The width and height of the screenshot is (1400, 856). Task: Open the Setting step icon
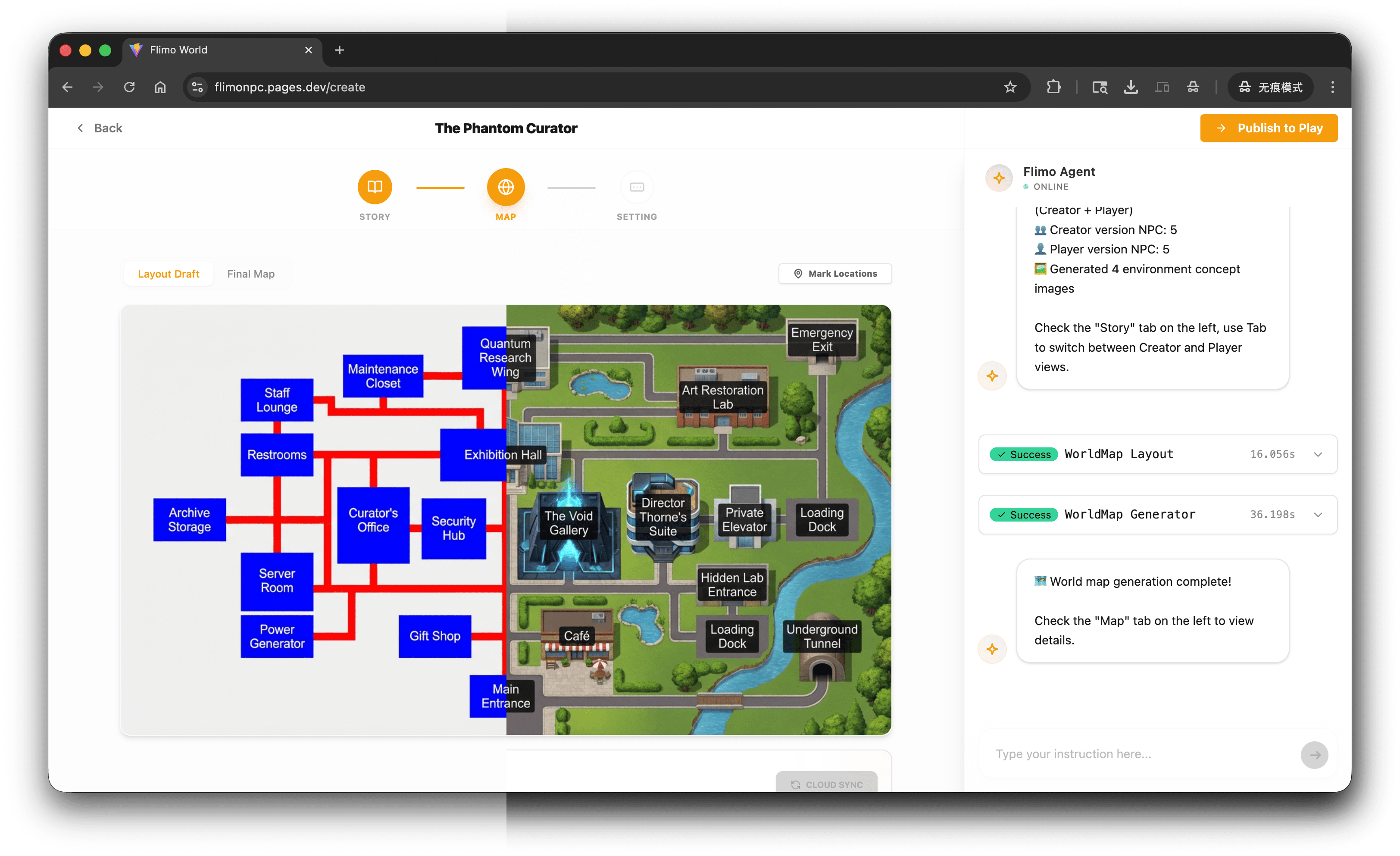(636, 187)
